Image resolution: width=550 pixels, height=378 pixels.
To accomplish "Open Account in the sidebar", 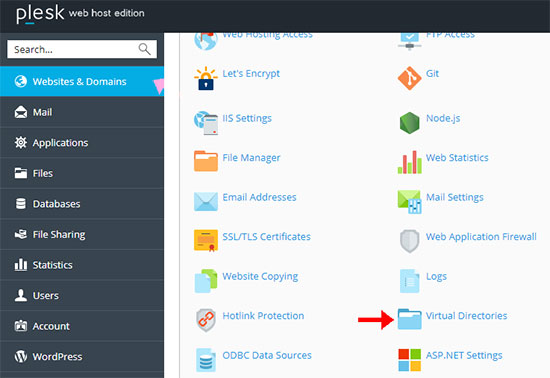I will 82,326.
